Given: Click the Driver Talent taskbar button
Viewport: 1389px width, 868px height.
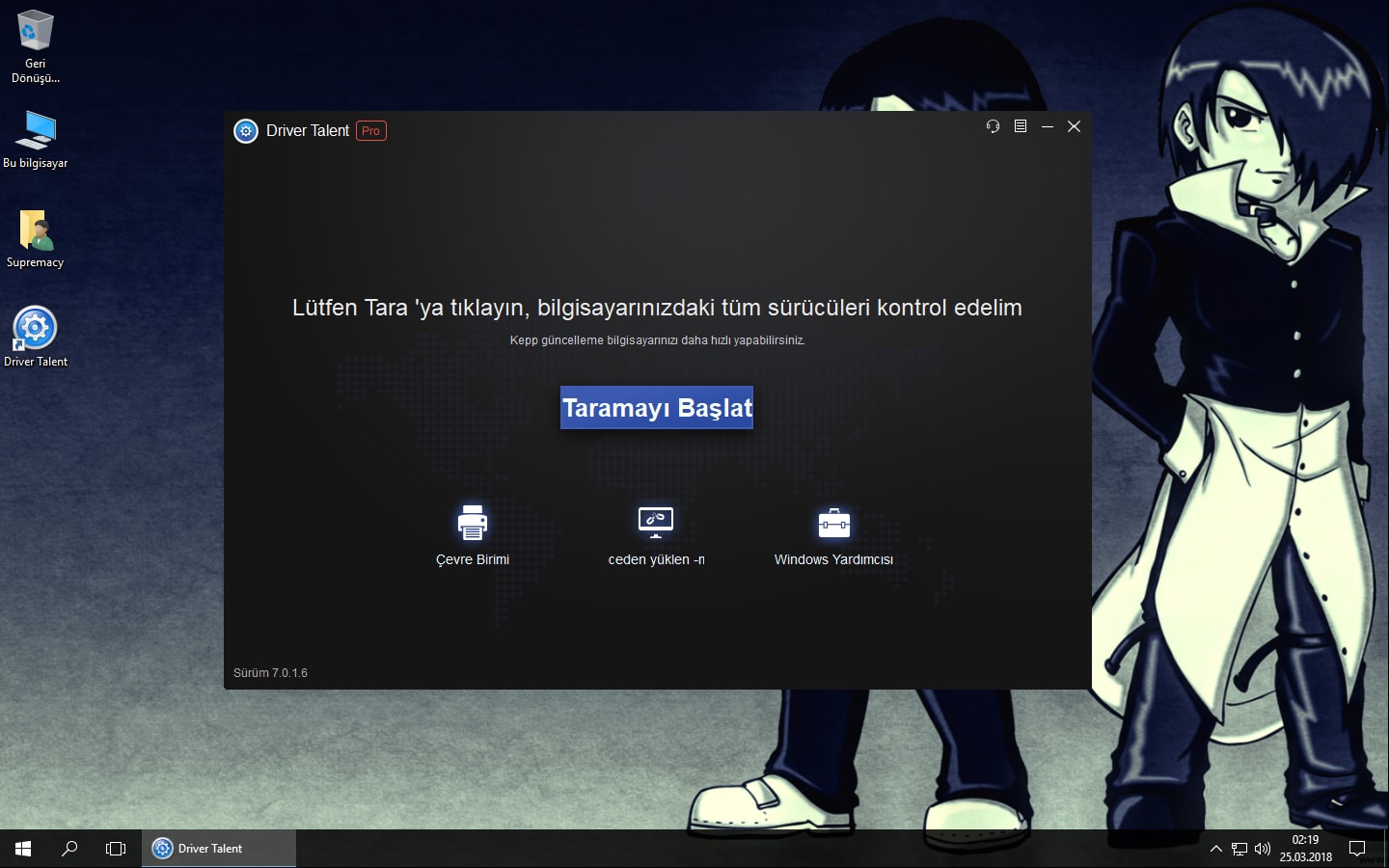Looking at the screenshot, I should (219, 849).
